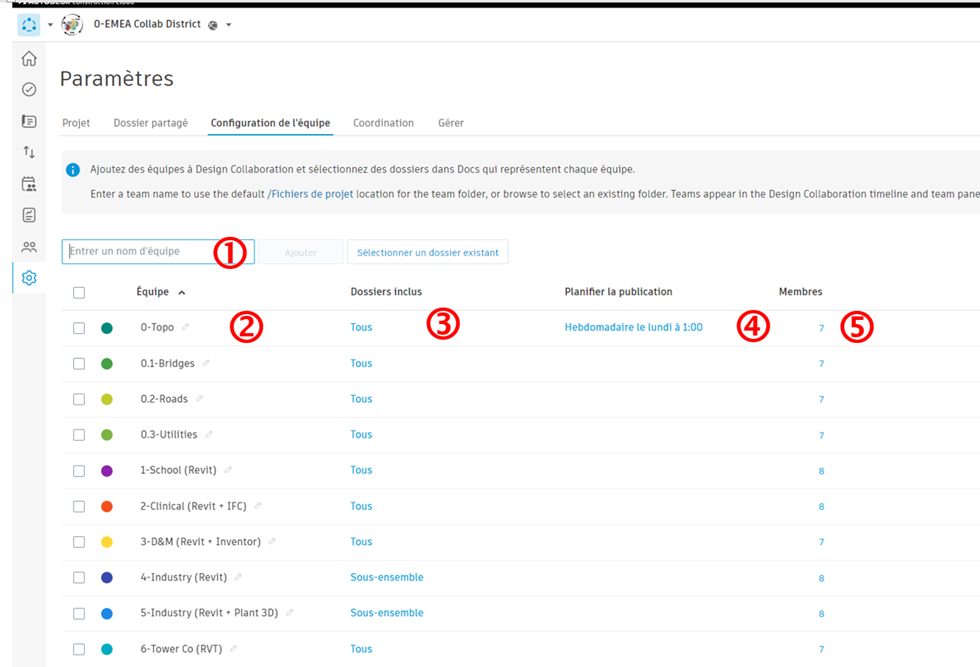Open the Home icon in sidebar
The image size is (980, 667).
(x=29, y=59)
